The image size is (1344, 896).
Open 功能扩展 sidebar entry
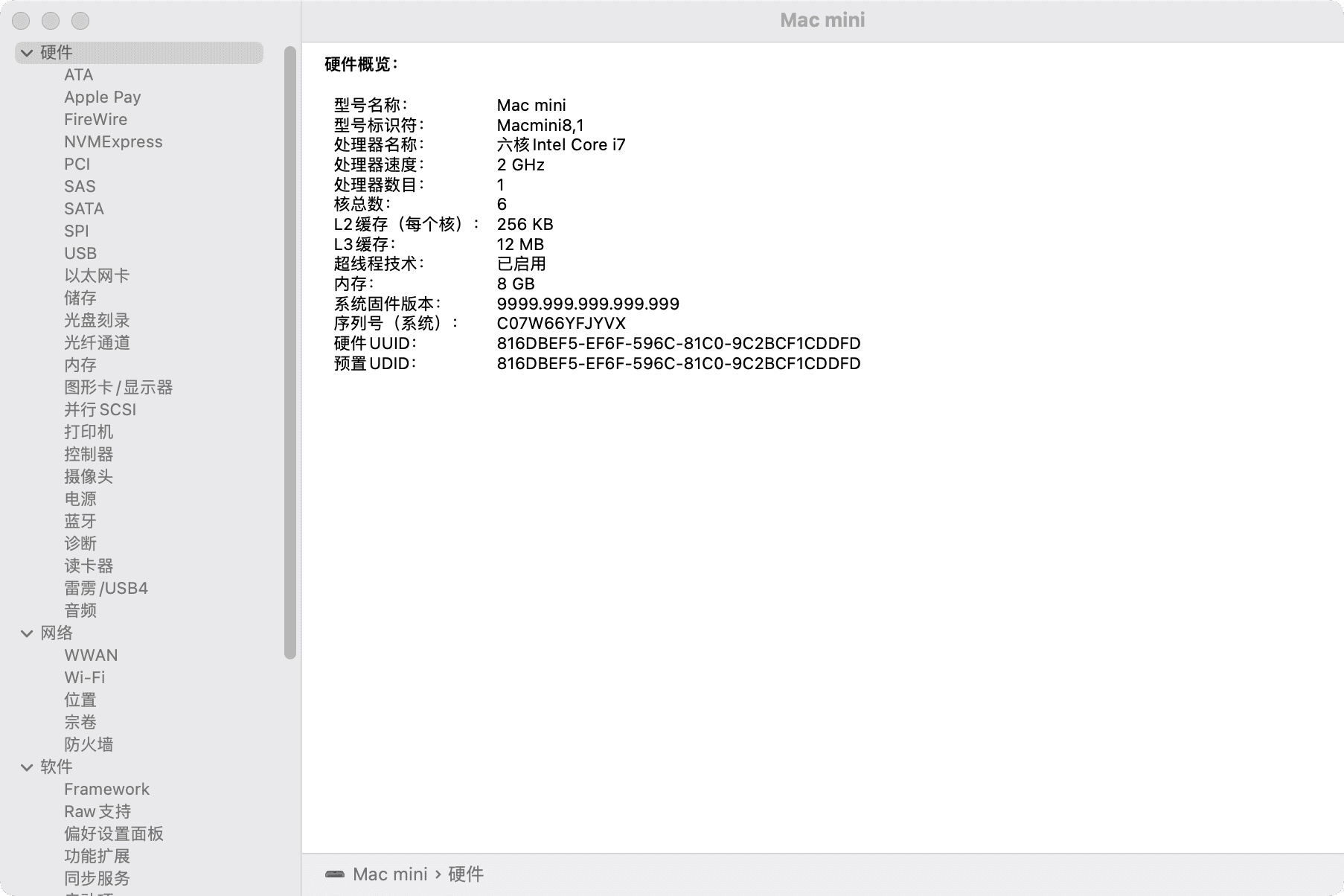[97, 857]
